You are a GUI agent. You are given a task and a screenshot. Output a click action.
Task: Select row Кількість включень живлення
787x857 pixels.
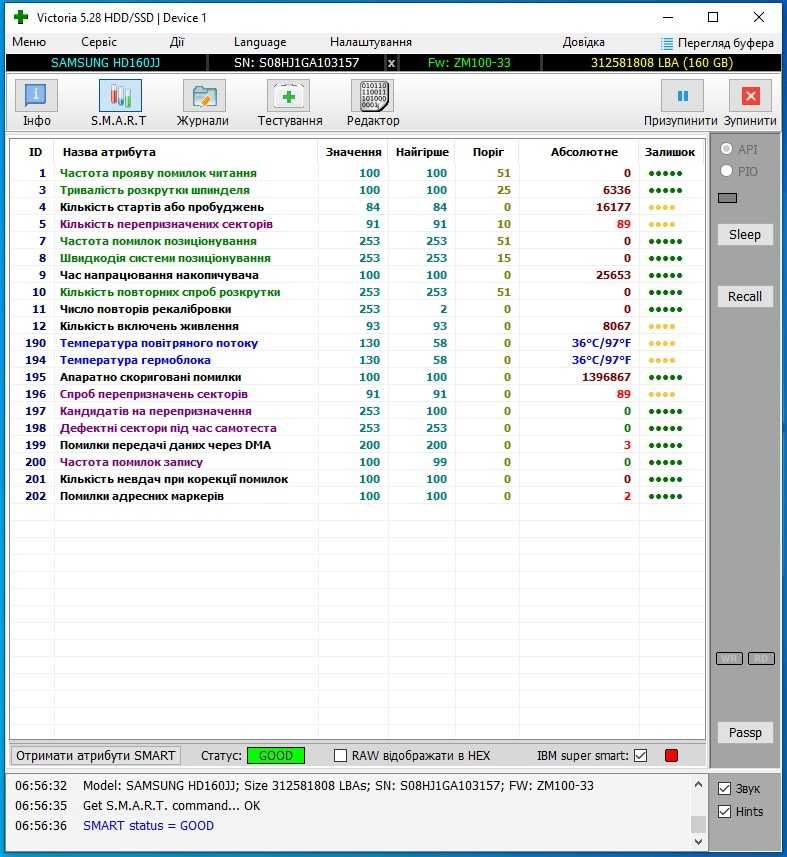point(357,326)
